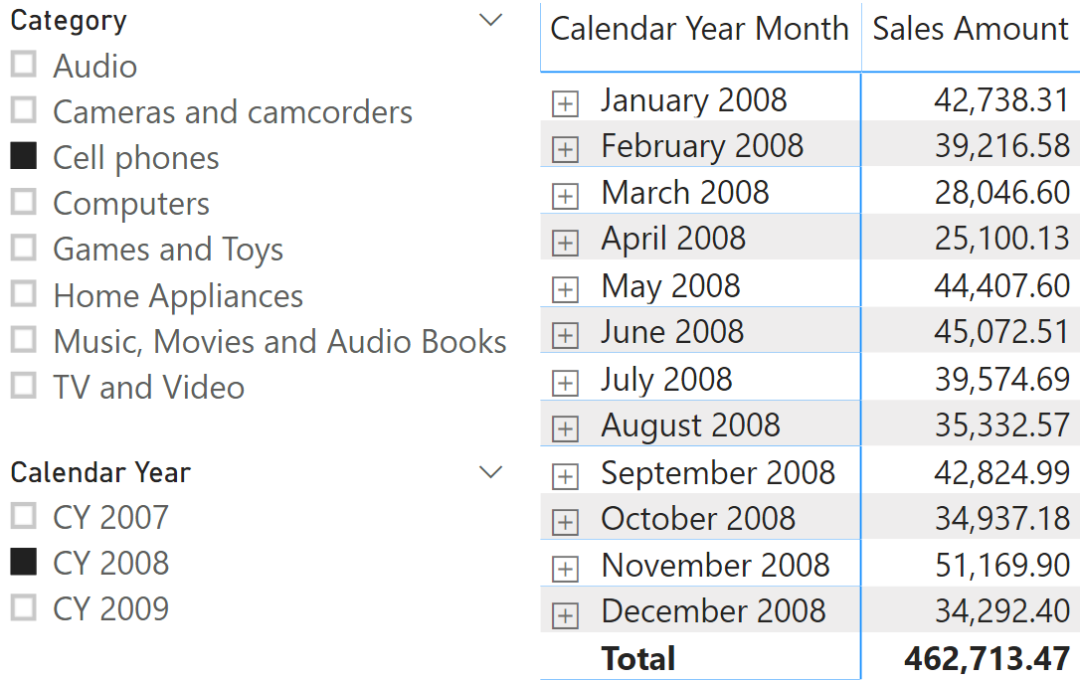Tick the Computers category checkbox
Screen dimensions: 1080x680
point(24,202)
